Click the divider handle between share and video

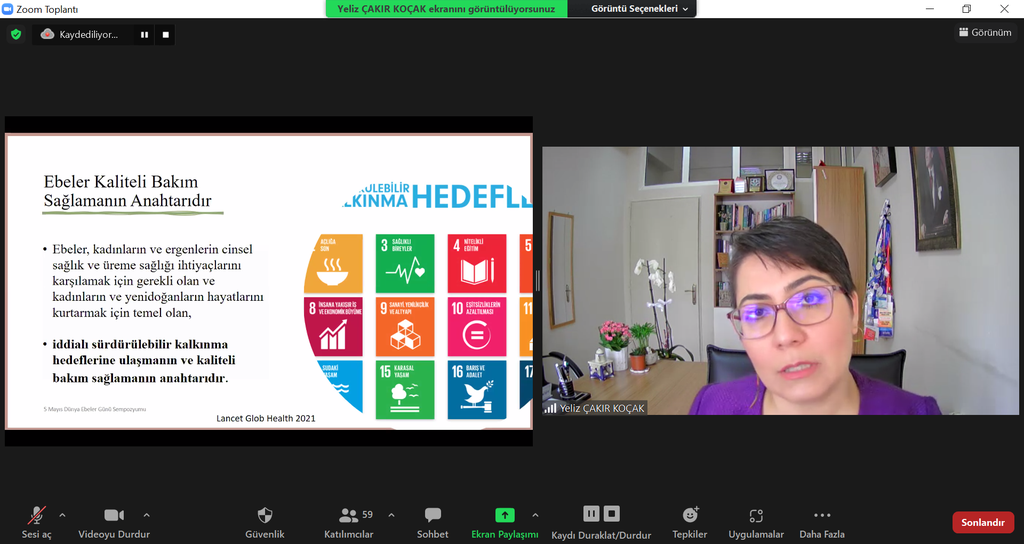[537, 281]
